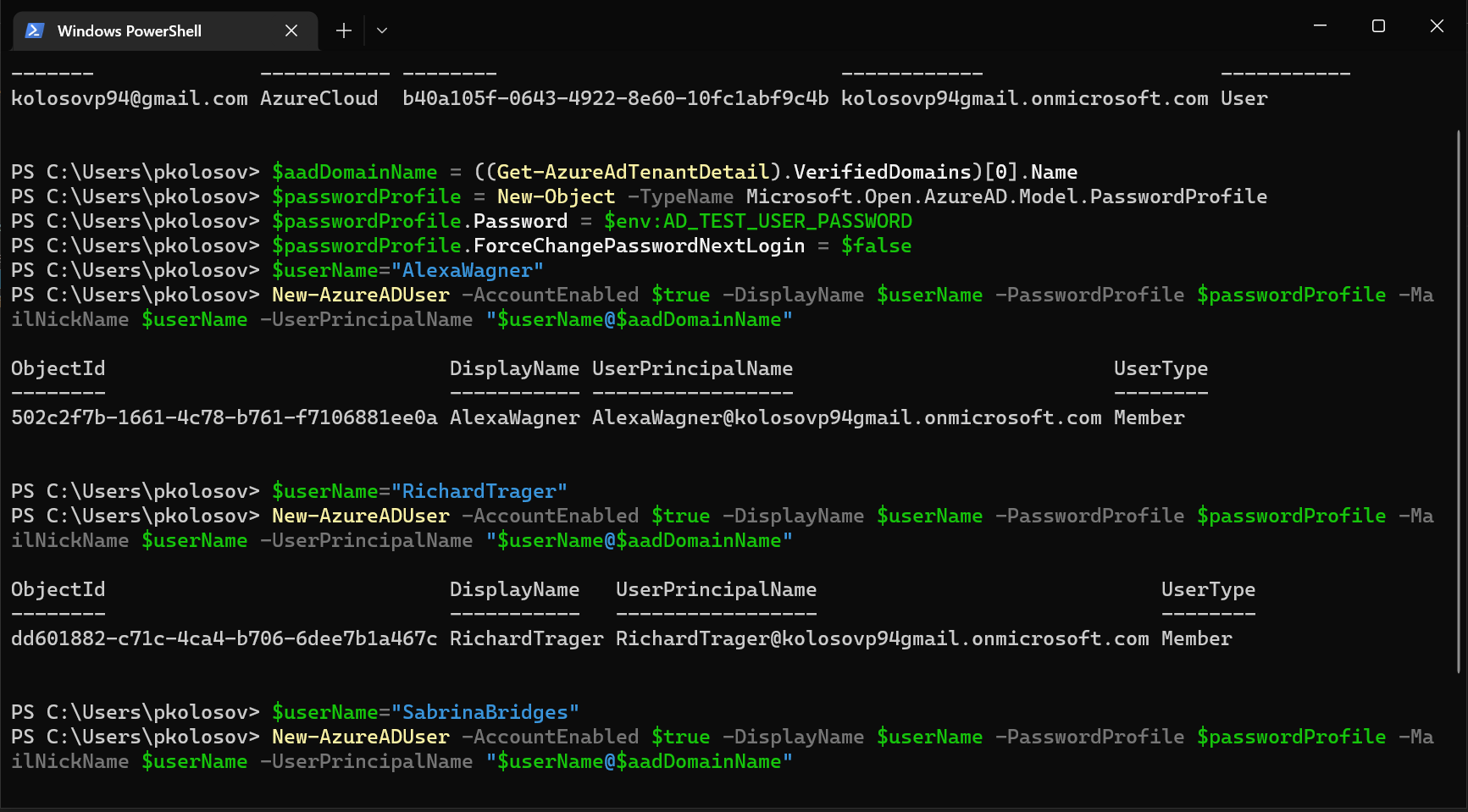The height and width of the screenshot is (812, 1468).
Task: Click RichardTrager@kolosovp94gmail.onmicrosoft.com principal name
Action: pos(883,638)
